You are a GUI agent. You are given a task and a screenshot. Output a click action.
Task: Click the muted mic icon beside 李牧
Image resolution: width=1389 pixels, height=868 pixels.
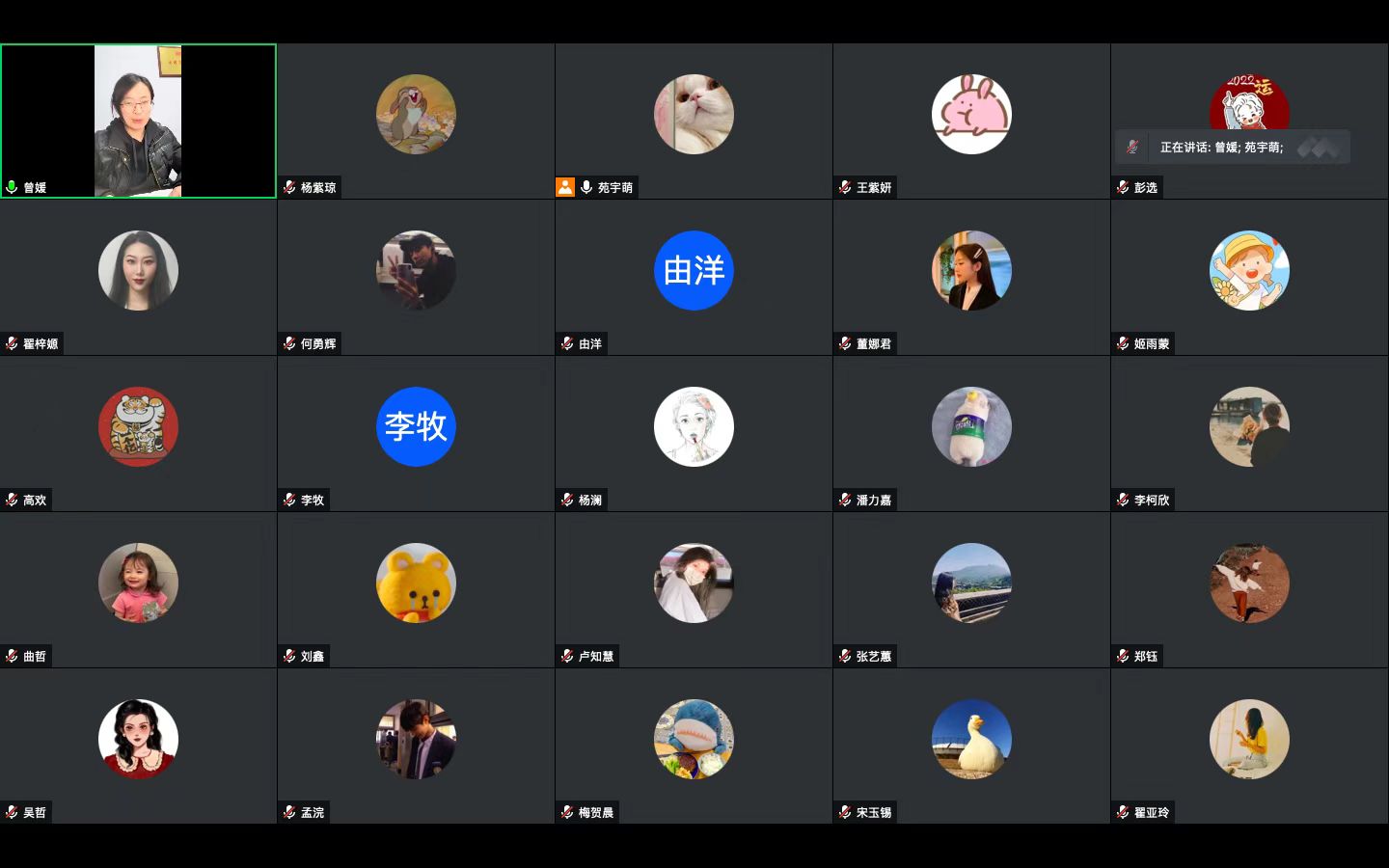[289, 500]
